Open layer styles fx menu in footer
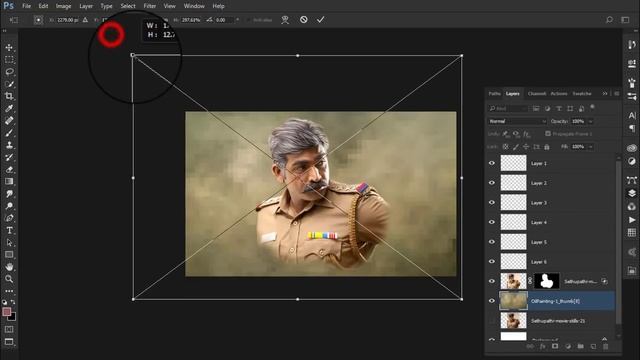640x360 pixels. click(542, 347)
